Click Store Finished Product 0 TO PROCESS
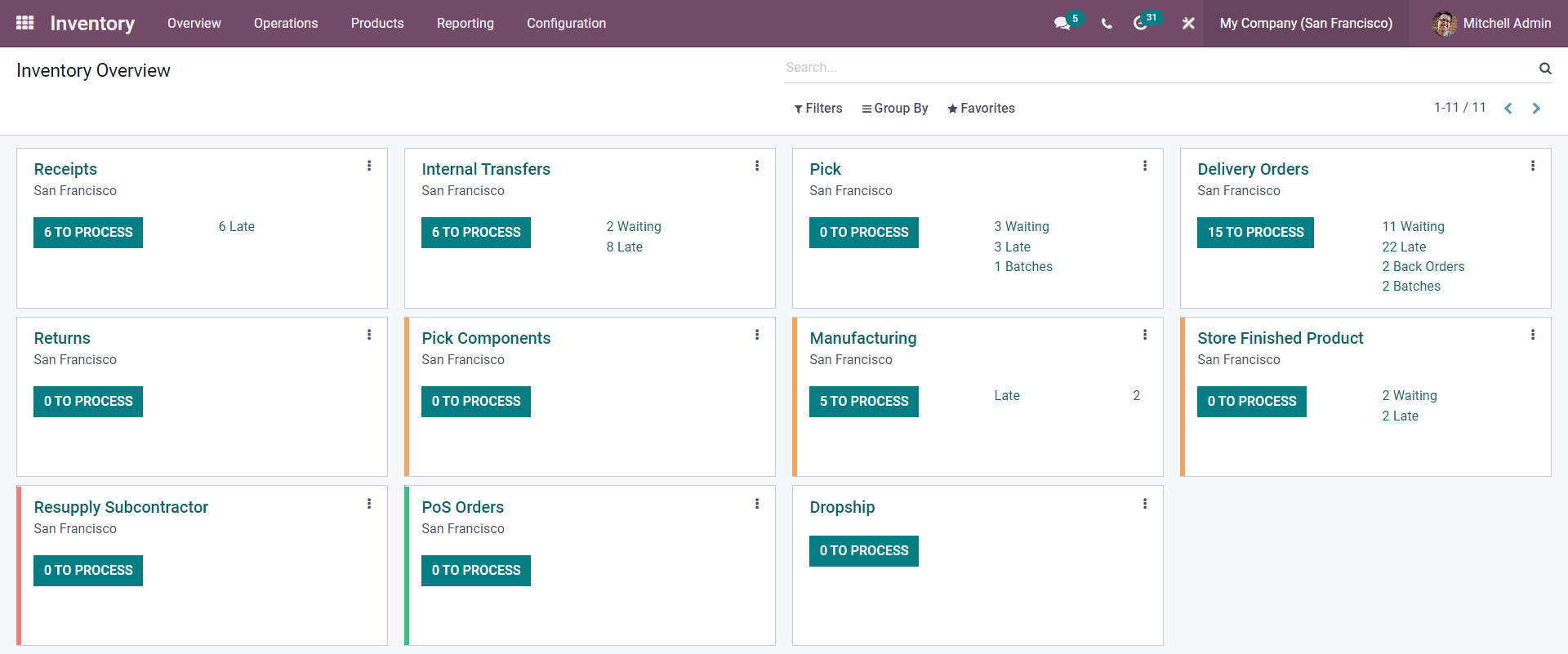Screen dimensions: 1568x654 tap(1252, 402)
